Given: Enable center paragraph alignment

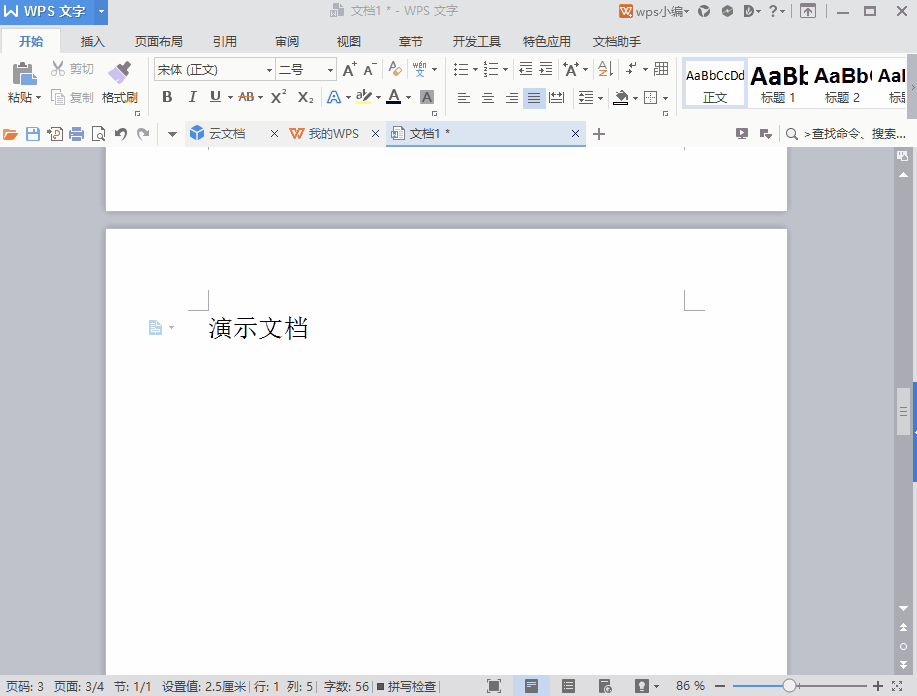Looking at the screenshot, I should click(487, 97).
